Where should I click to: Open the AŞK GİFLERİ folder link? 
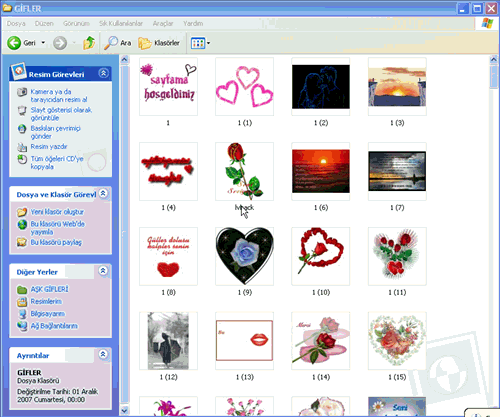[50, 289]
